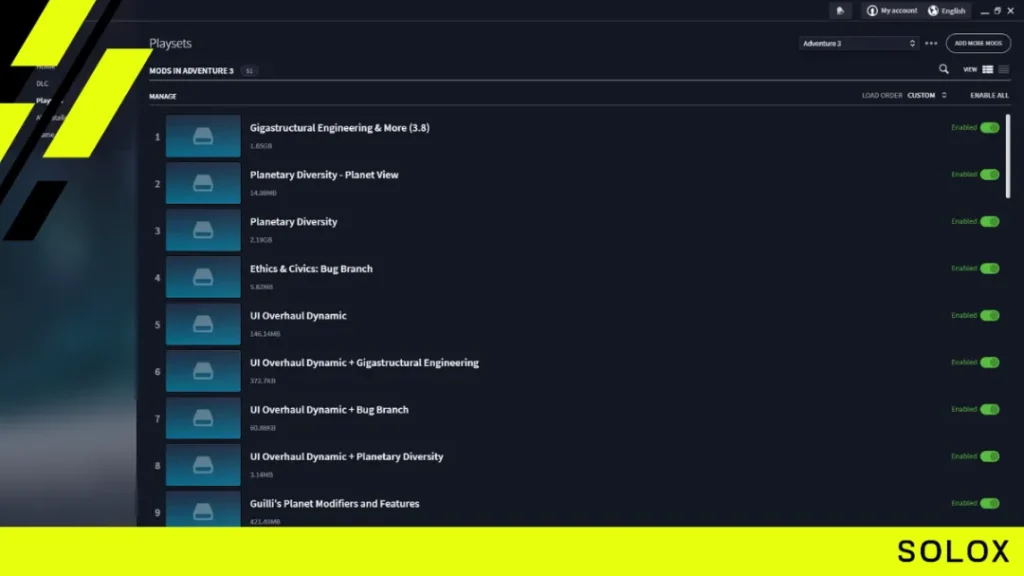1024x576 pixels.
Task: Click MODS IN ADVENTURE 3 header
Action: click(x=191, y=71)
